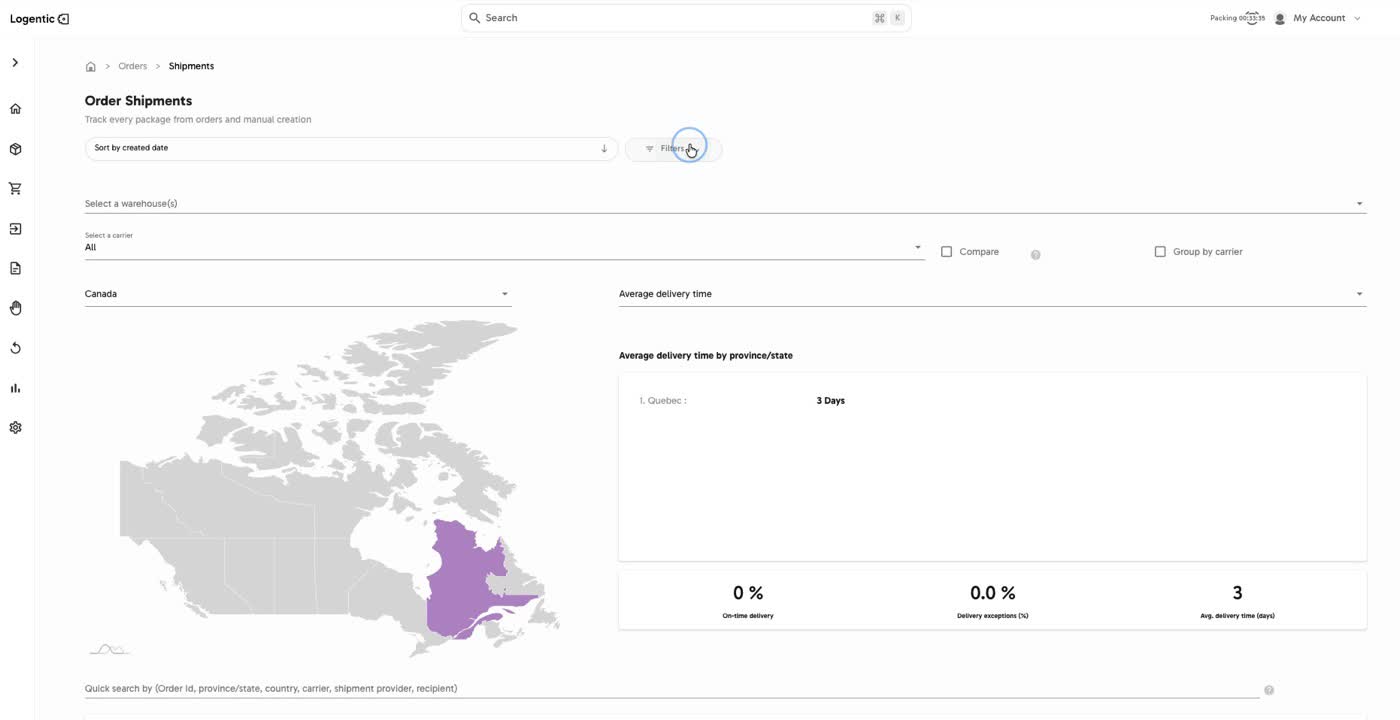Click the On-time delivery 0 % stat
Image resolution: width=1400 pixels, height=720 pixels.
(748, 601)
